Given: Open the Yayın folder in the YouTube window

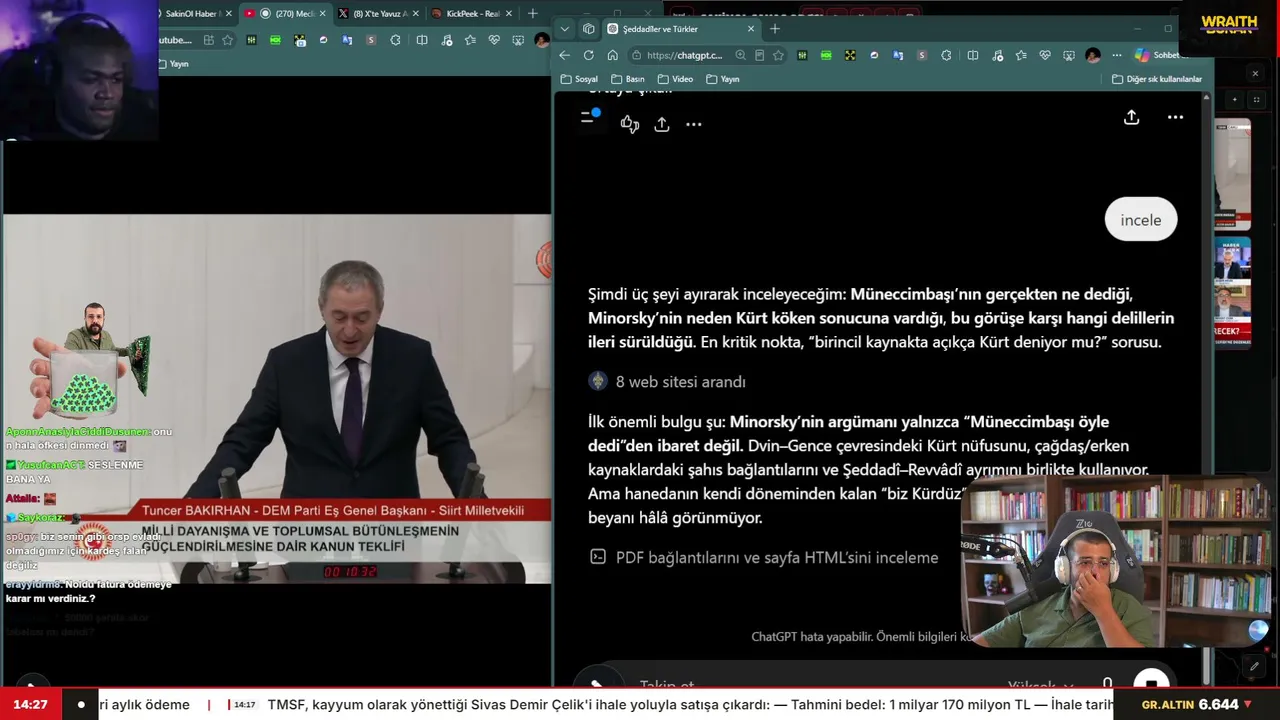Looking at the screenshot, I should (173, 63).
